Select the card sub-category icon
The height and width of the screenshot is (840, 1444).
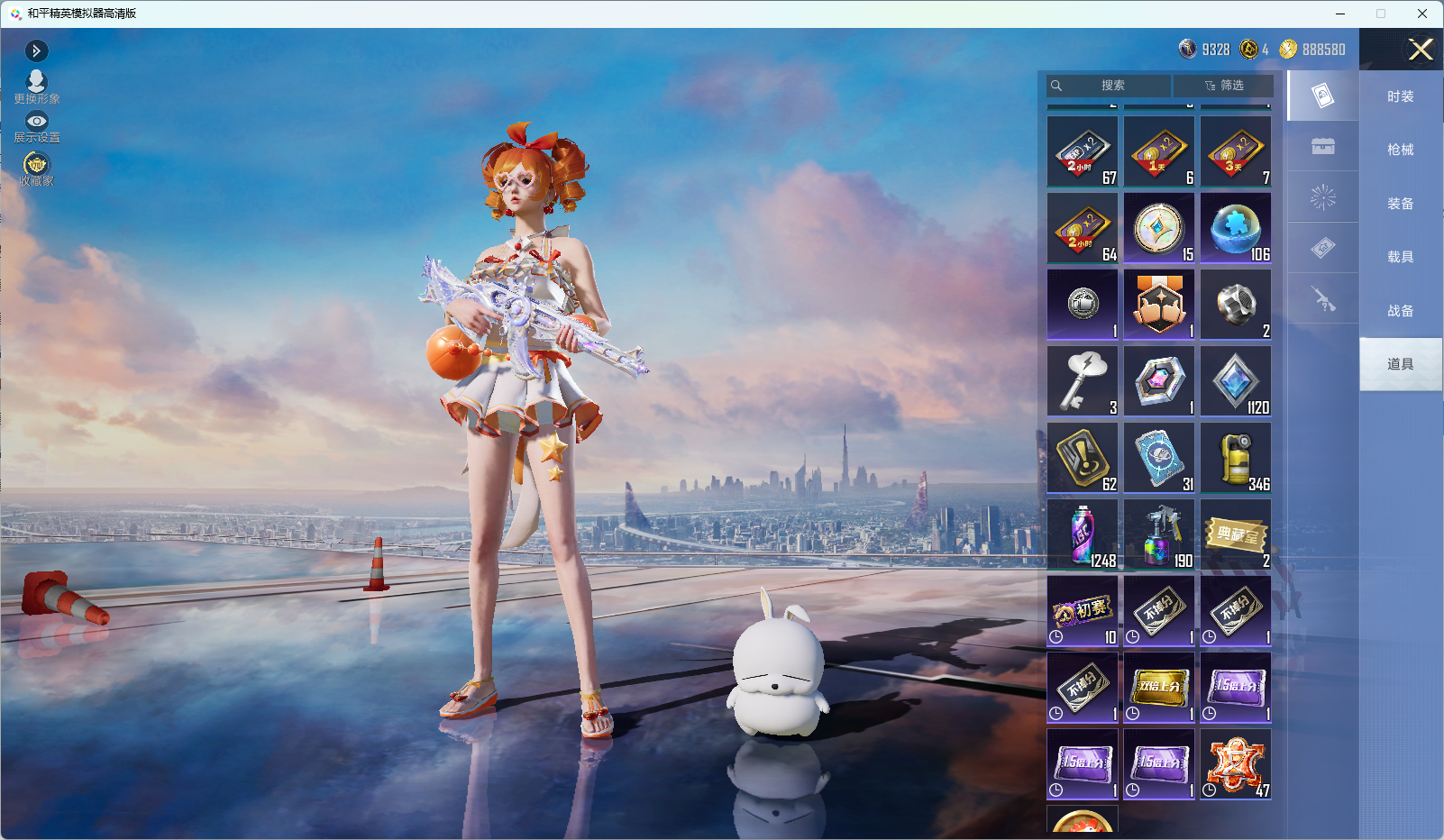1322,96
